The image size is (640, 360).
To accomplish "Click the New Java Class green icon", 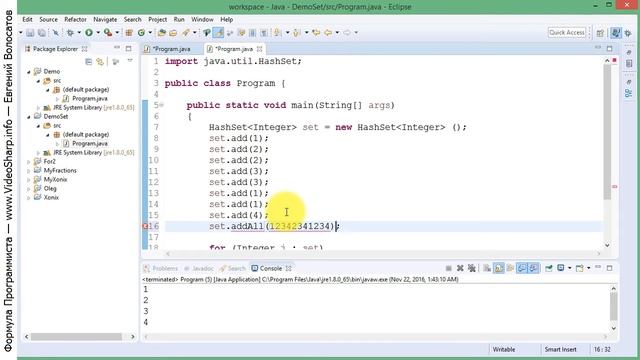I will 141,33.
